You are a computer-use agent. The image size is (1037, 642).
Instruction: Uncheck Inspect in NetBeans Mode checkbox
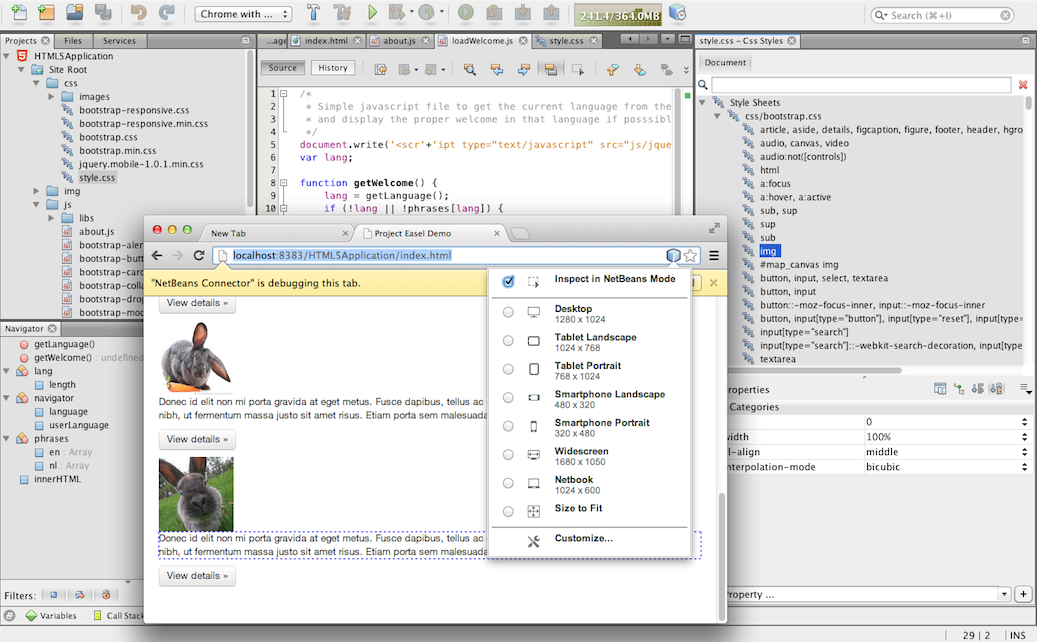(508, 281)
